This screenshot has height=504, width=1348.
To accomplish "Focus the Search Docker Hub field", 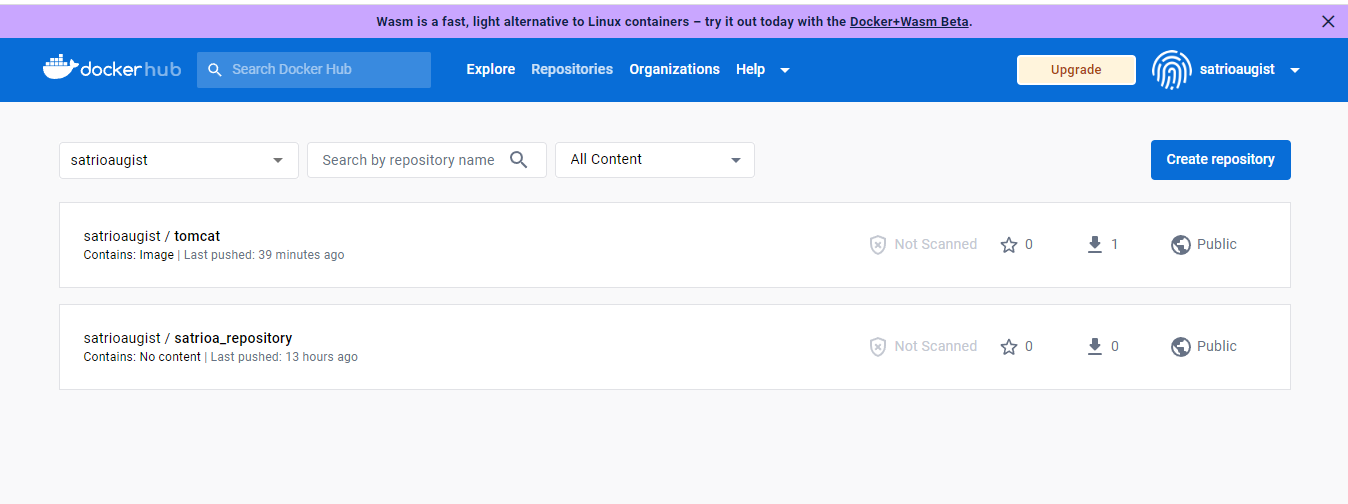I will [x=314, y=70].
